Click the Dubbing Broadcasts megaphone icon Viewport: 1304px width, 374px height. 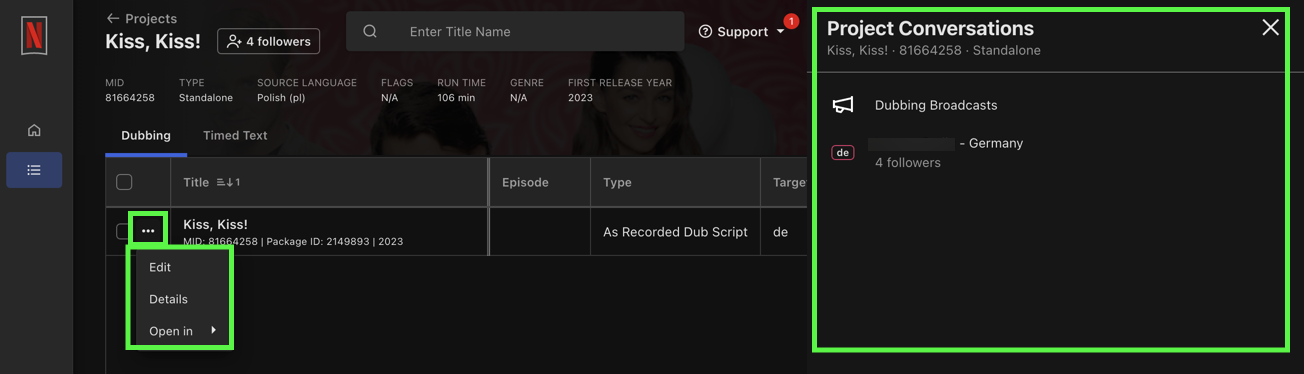tap(844, 105)
